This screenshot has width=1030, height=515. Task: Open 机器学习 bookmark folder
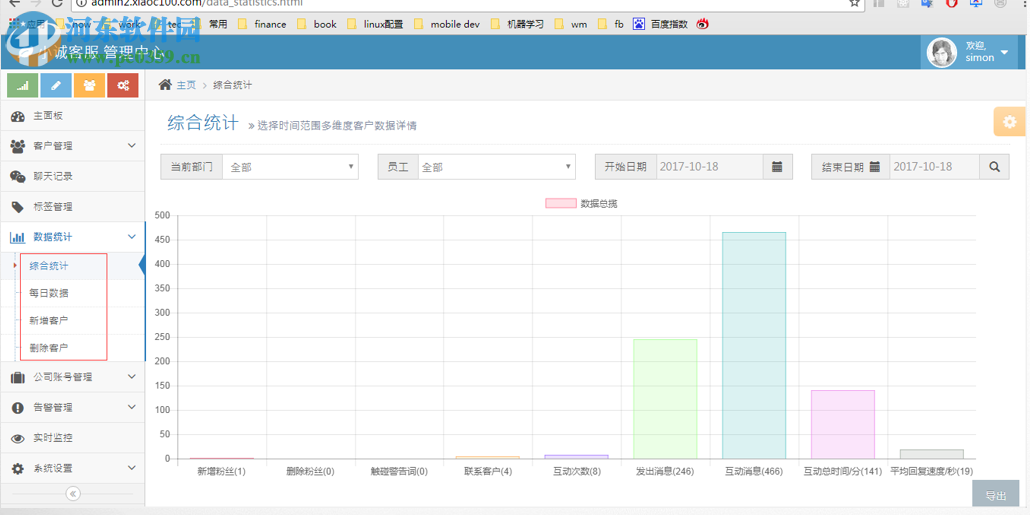[x=517, y=24]
